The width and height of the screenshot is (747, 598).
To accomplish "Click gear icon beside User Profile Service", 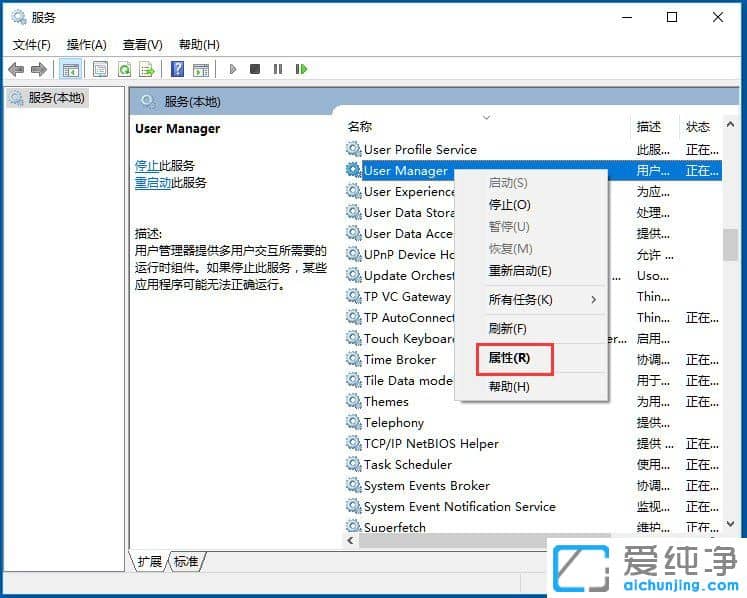I will pos(353,149).
